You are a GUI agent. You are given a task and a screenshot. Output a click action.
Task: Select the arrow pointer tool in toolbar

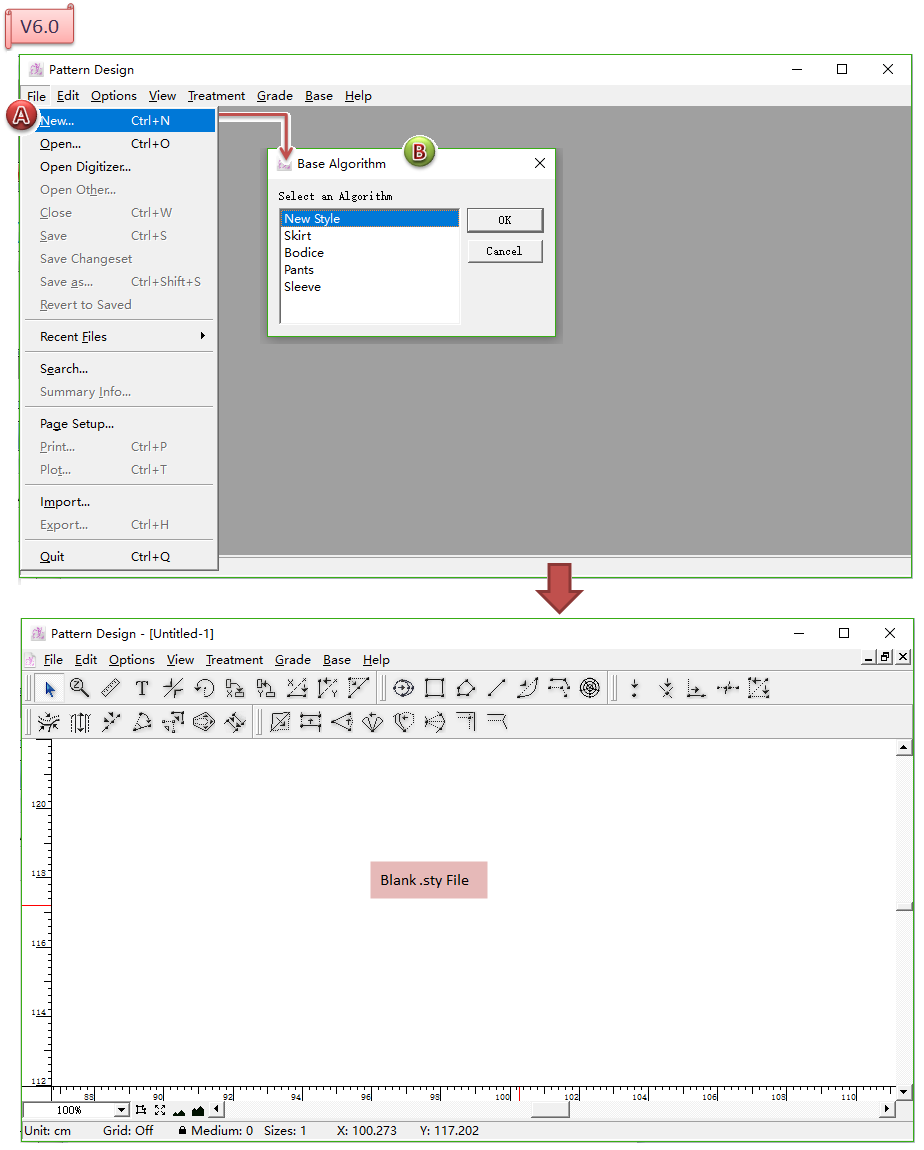tap(49, 688)
